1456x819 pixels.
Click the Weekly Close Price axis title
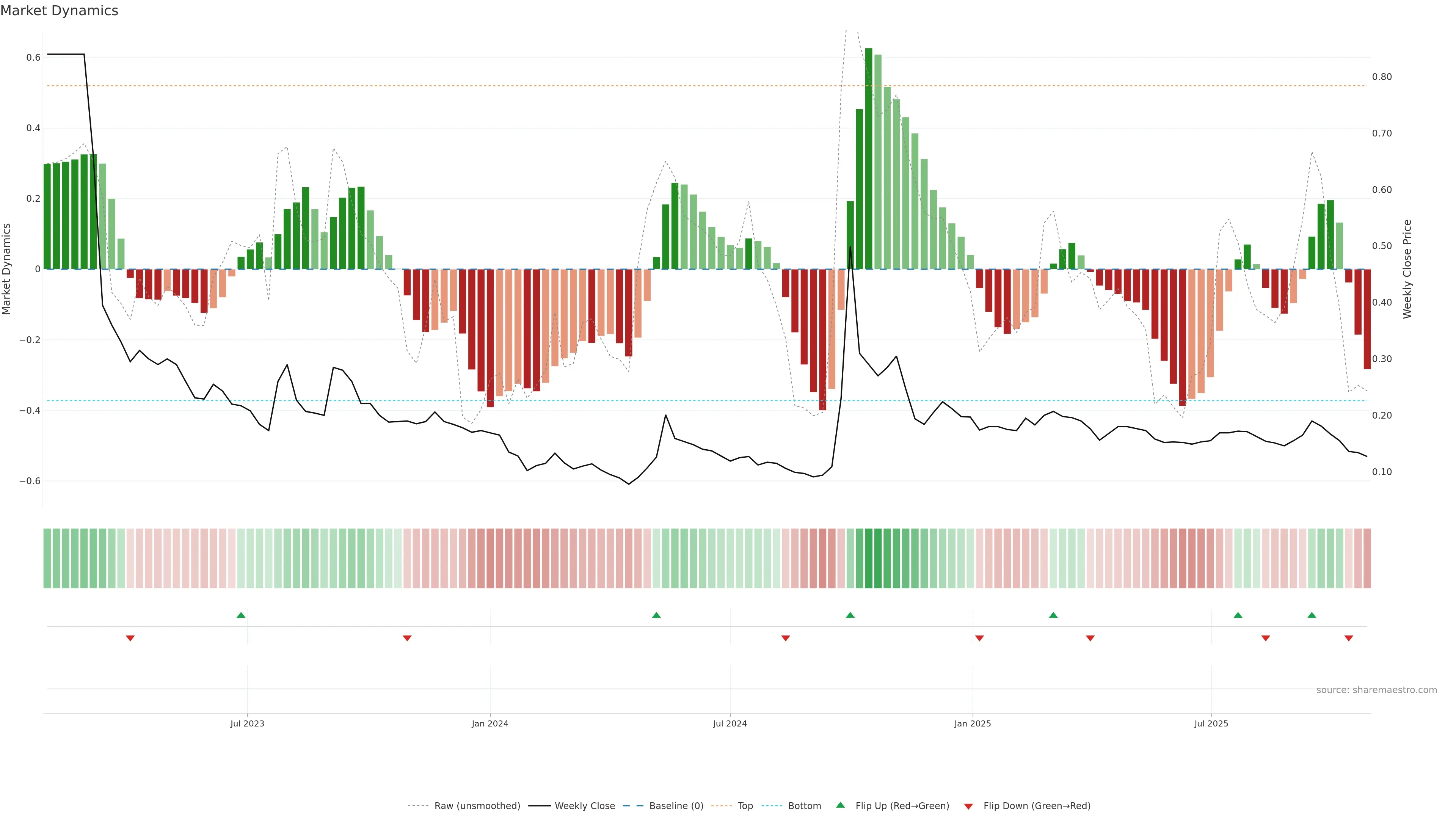tap(1407, 269)
